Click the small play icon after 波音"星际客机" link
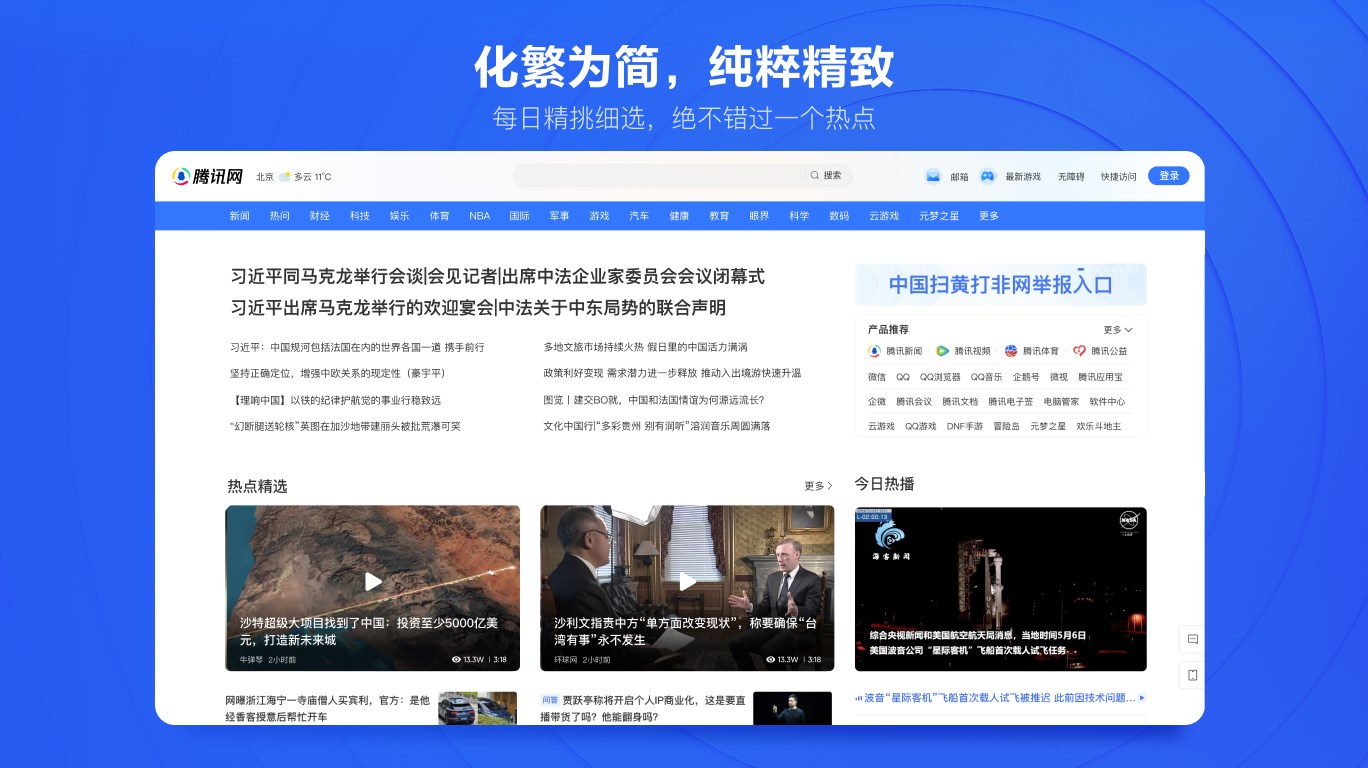This screenshot has width=1368, height=768. pyautogui.click(x=1142, y=697)
